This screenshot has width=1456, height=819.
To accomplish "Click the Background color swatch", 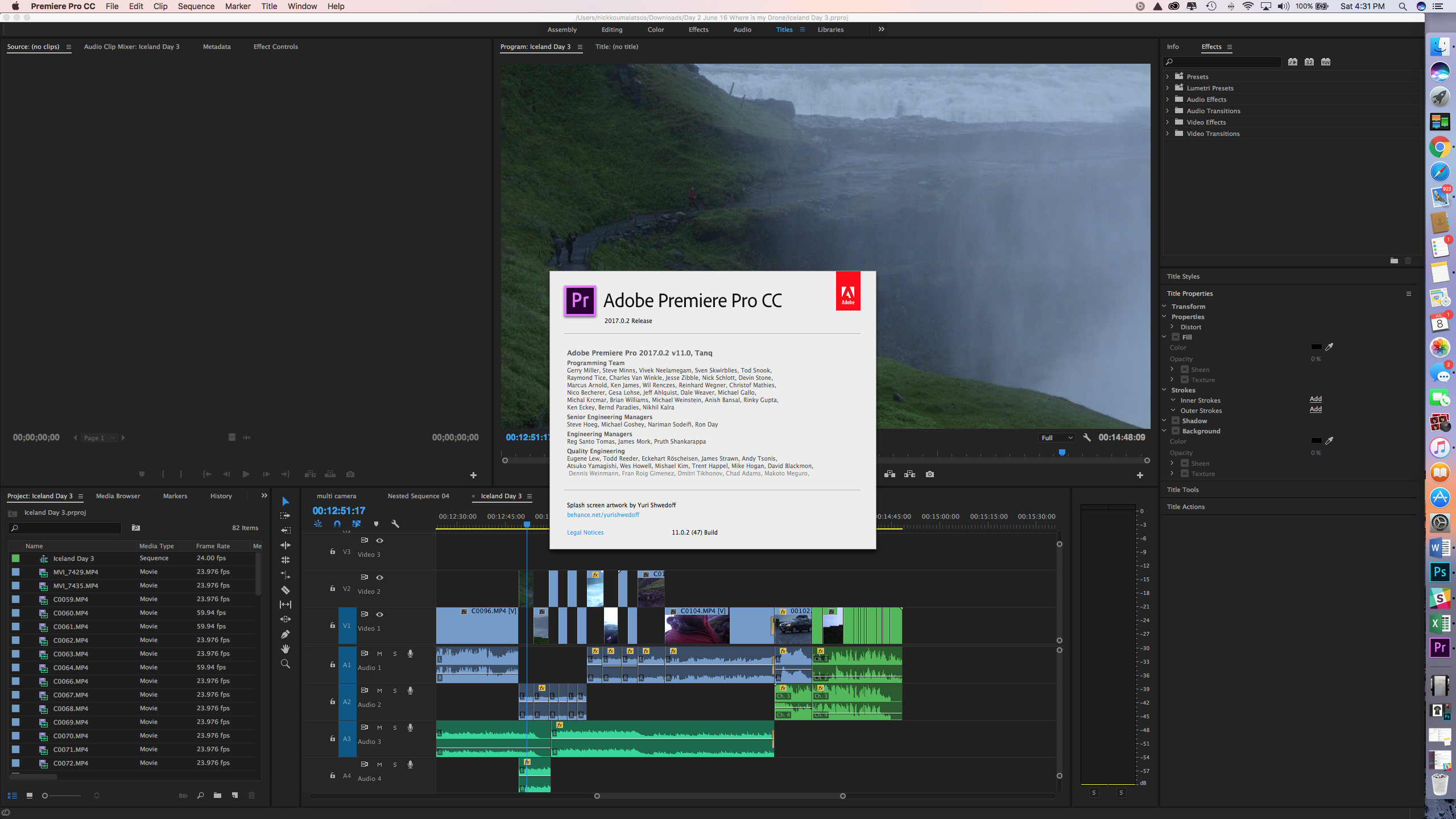I will (x=1316, y=441).
